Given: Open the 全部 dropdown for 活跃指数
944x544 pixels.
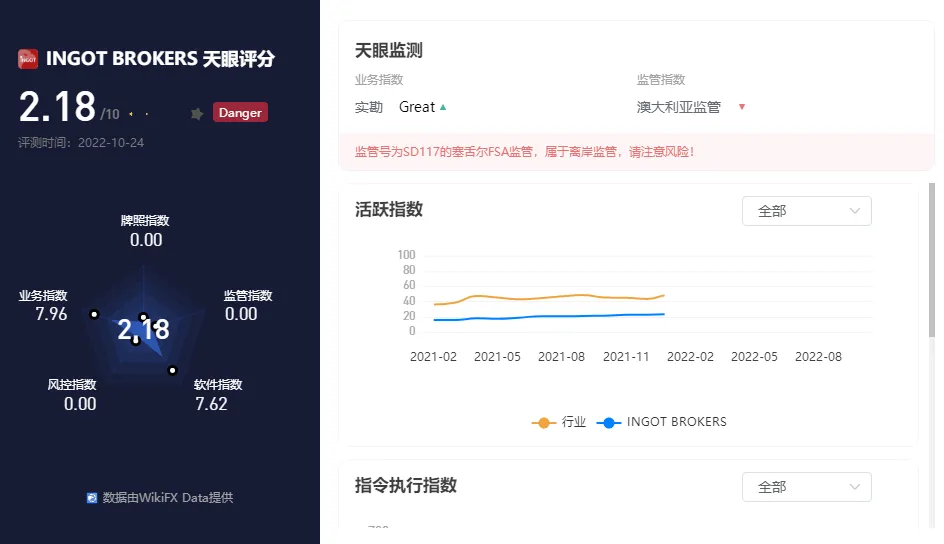Looking at the screenshot, I should pyautogui.click(x=807, y=211).
